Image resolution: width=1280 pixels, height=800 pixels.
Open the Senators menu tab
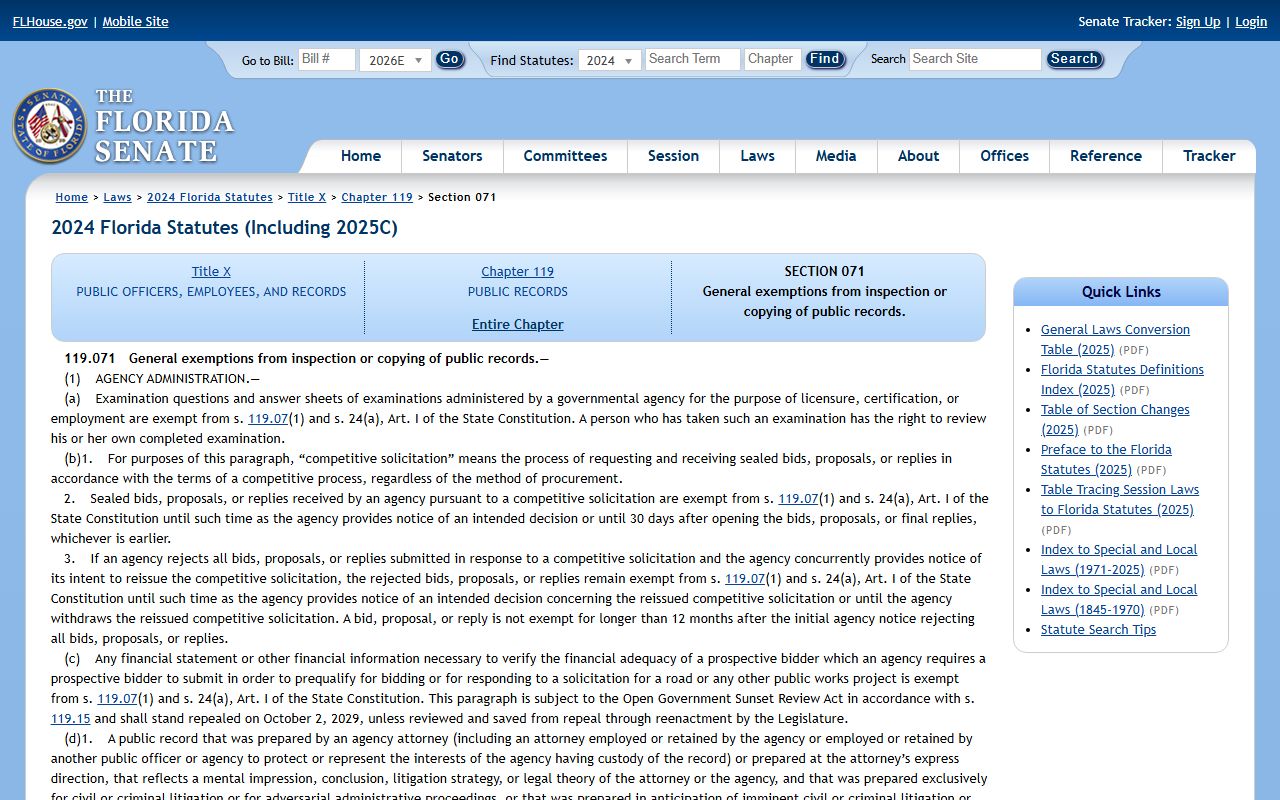452,156
